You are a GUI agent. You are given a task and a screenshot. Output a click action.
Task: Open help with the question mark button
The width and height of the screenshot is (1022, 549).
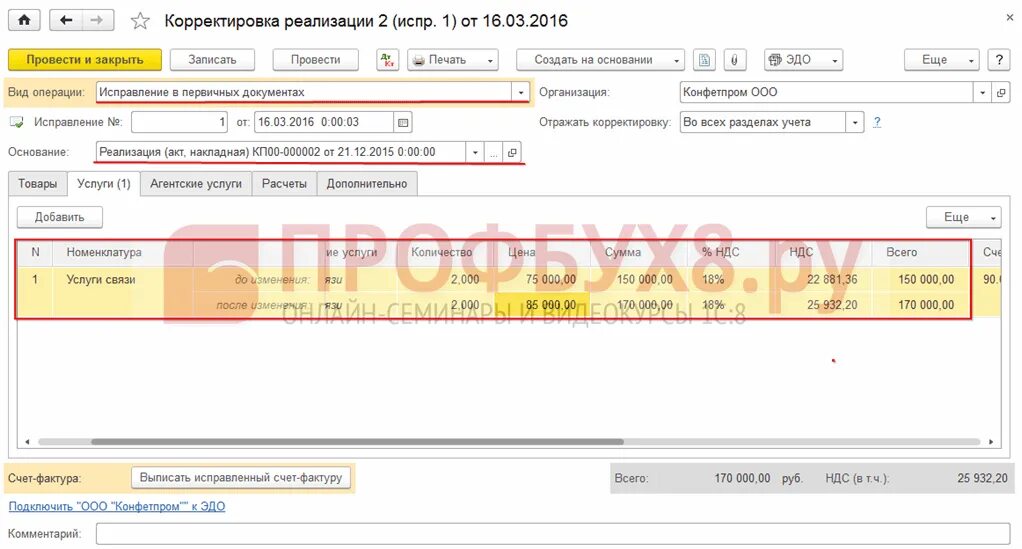coord(999,60)
